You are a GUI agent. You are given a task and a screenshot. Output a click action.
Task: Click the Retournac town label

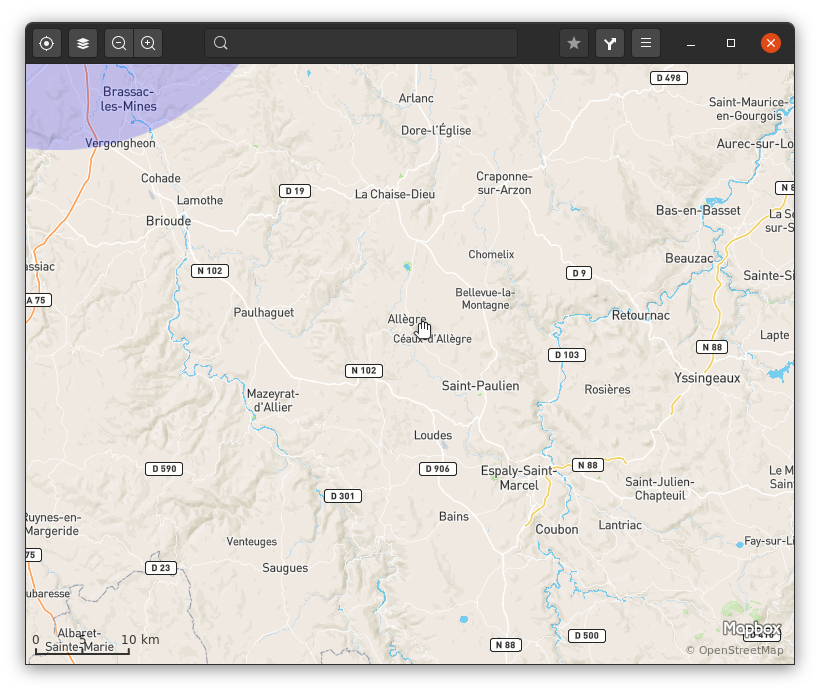(x=641, y=315)
